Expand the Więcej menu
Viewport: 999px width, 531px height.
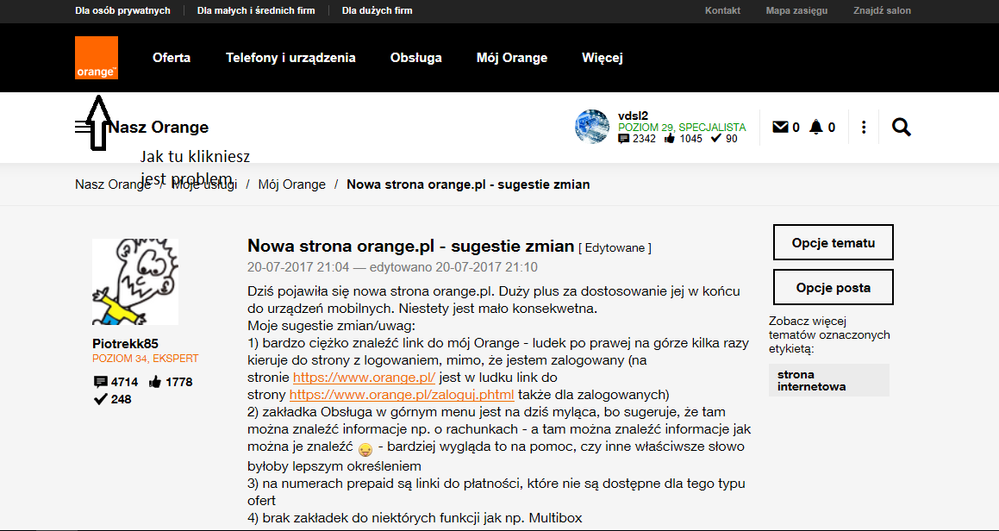coord(602,58)
